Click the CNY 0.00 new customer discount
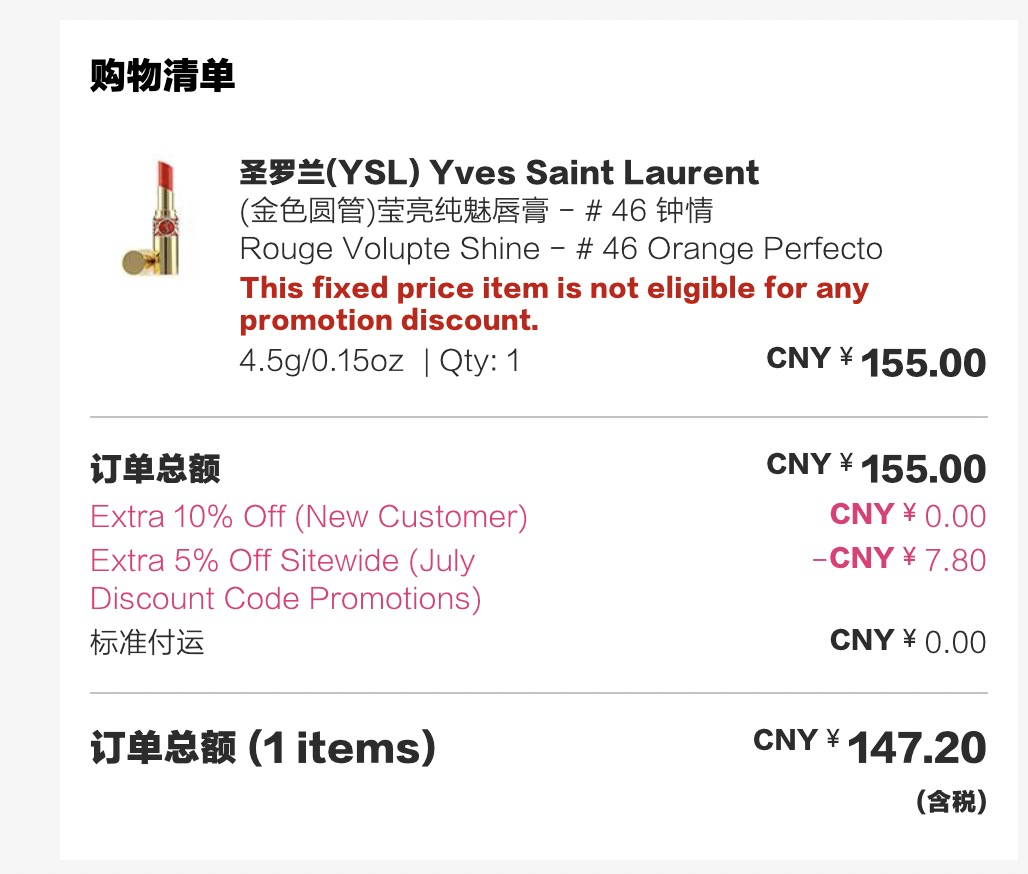The height and width of the screenshot is (874, 1028). (x=908, y=515)
